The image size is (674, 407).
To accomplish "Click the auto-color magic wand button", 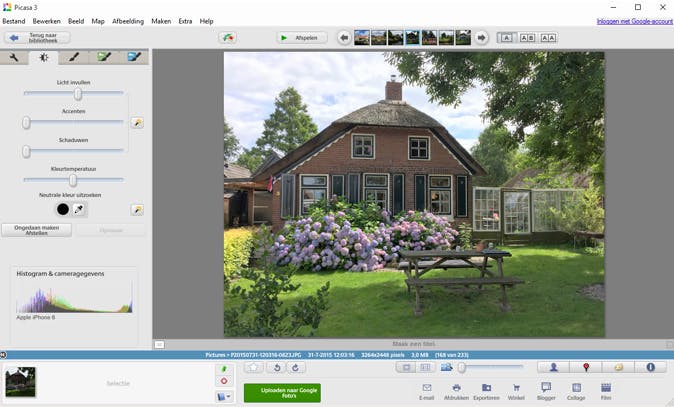I will 137,210.
